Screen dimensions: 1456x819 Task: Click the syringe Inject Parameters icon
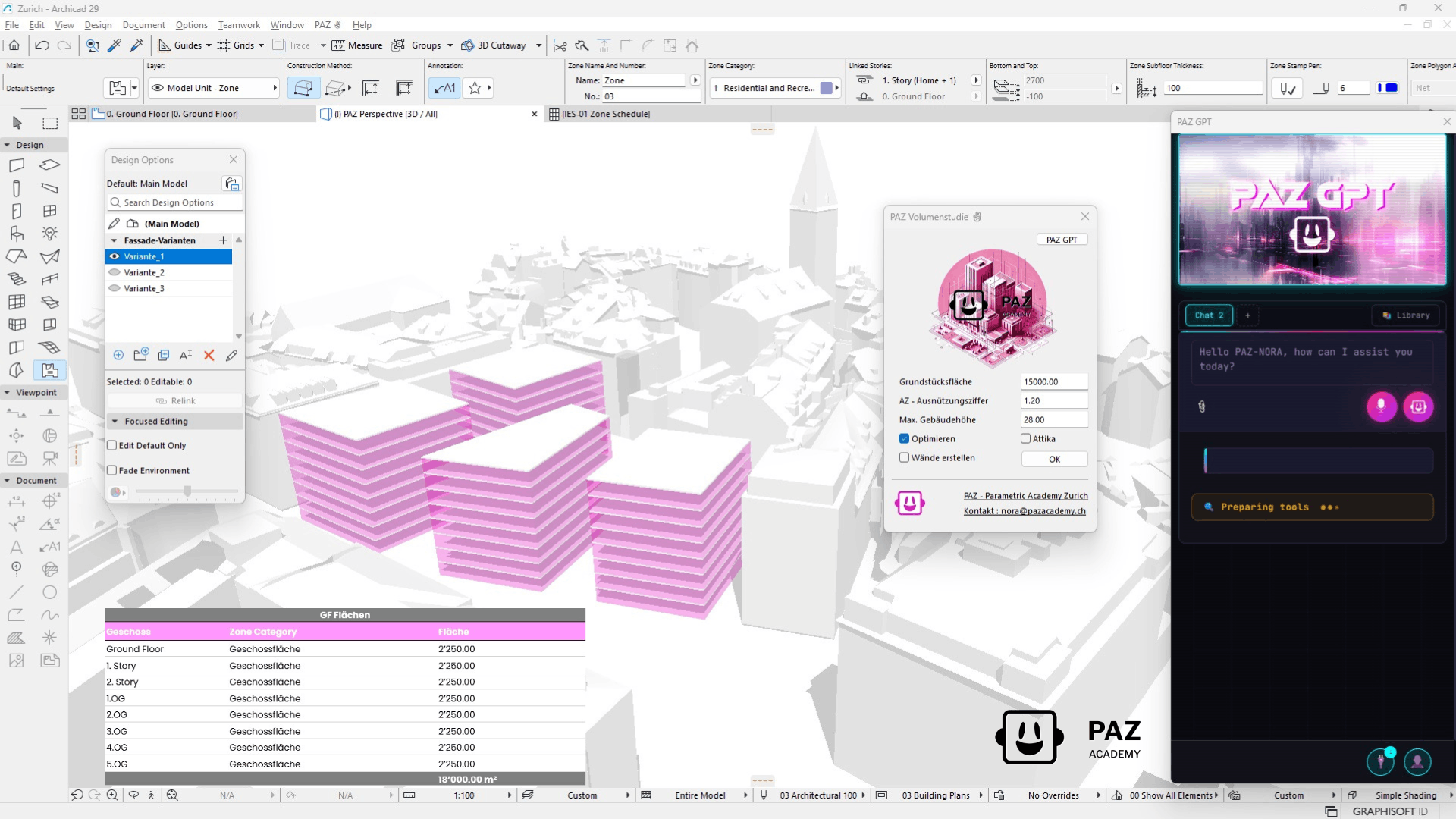click(x=136, y=45)
